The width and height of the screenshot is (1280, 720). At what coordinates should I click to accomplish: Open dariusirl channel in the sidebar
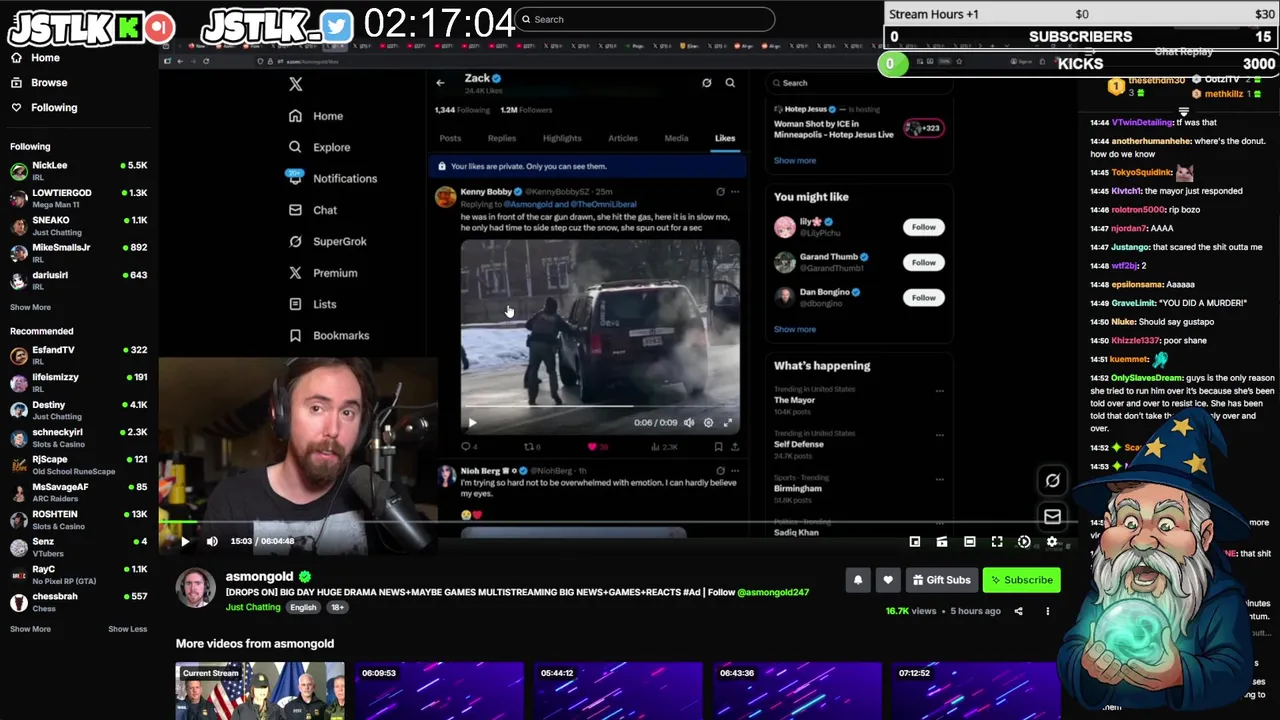point(78,280)
